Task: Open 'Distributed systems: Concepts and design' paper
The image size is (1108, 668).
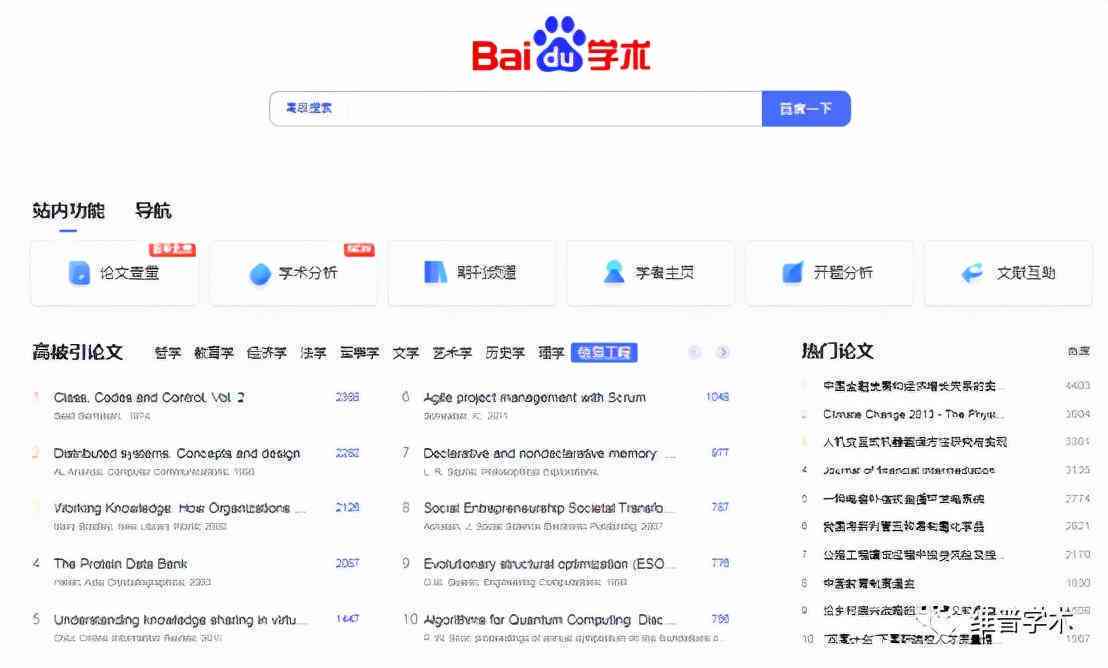Action: pyautogui.click(x=177, y=453)
